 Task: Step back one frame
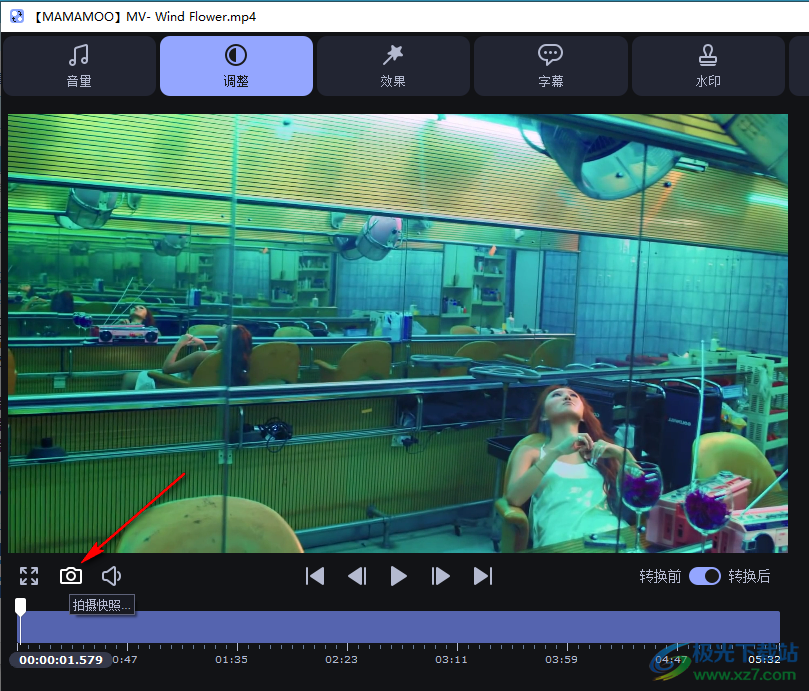pyautogui.click(x=357, y=576)
